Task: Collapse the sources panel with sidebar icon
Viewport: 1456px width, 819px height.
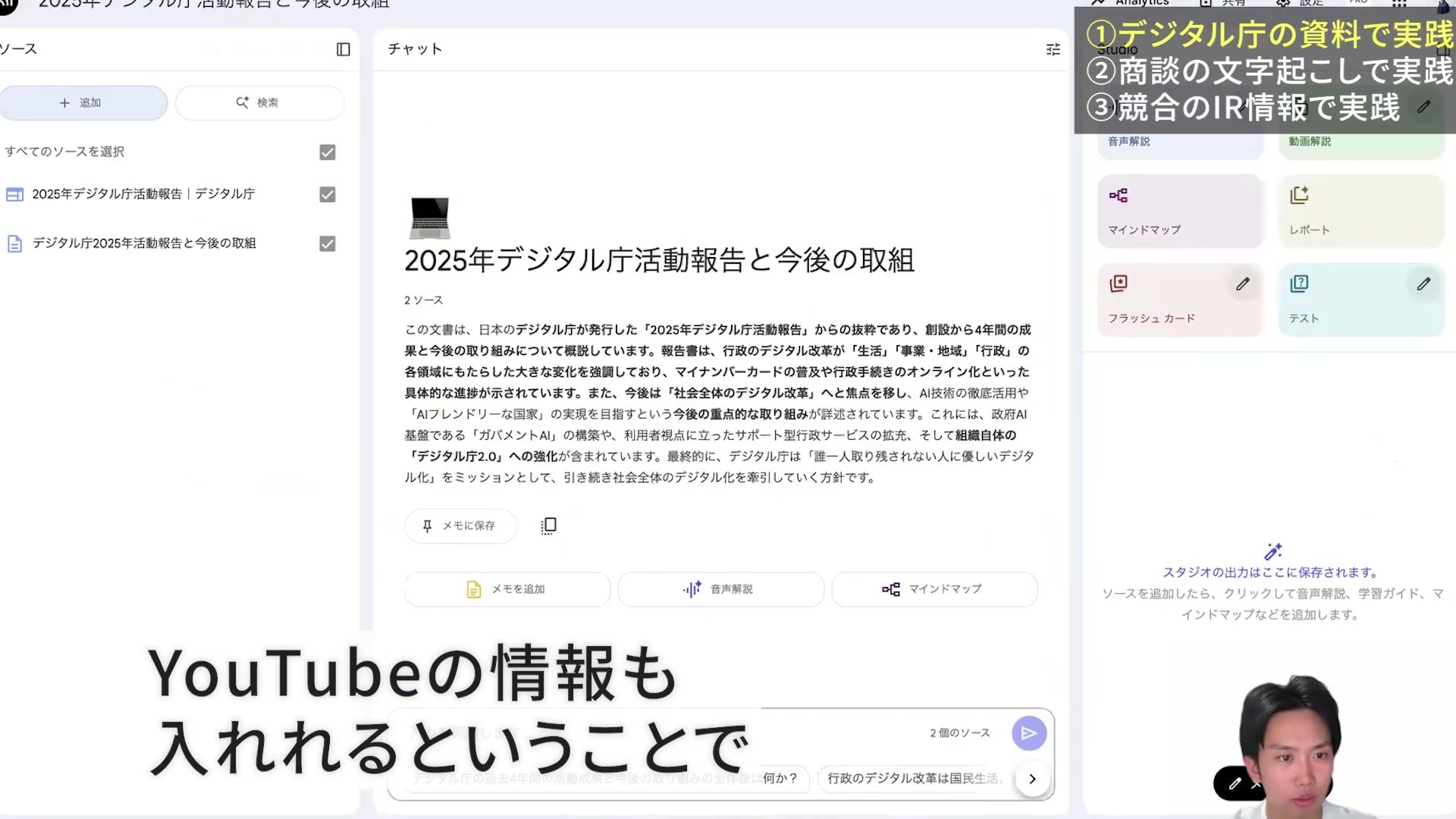Action: [x=343, y=49]
